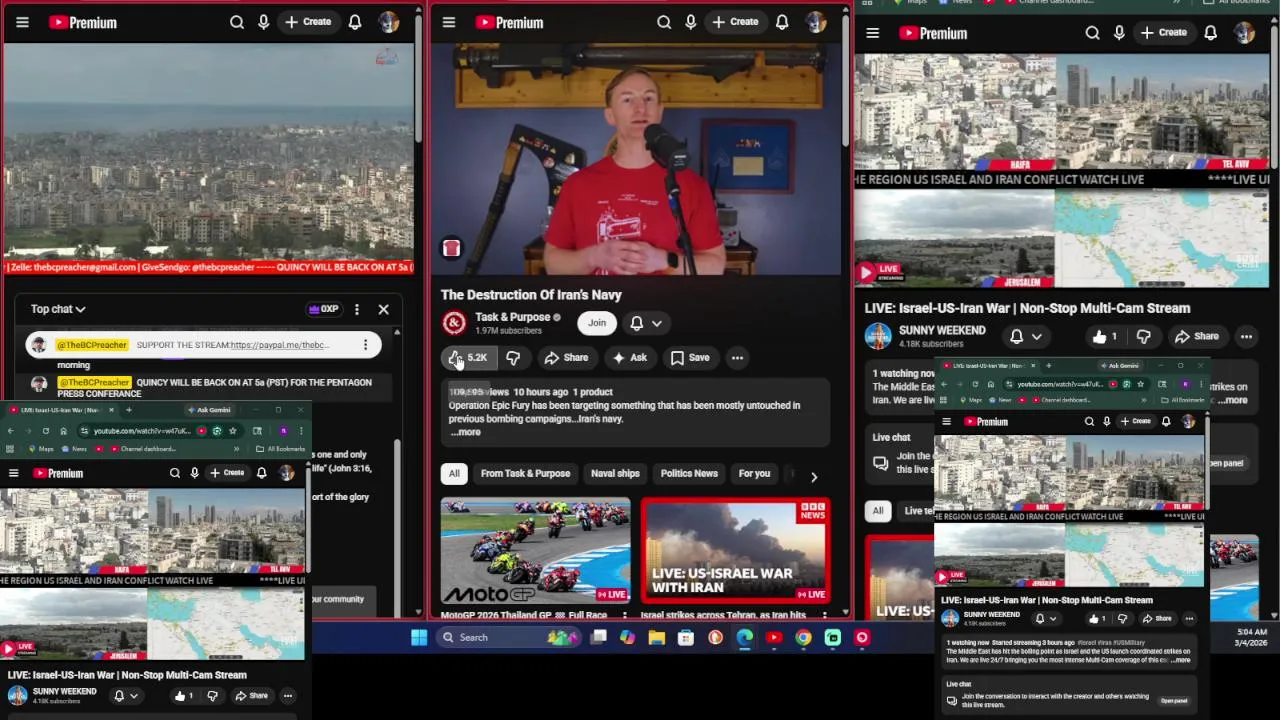Click merch shelf icon on Iran's Navy video
The image size is (1280, 720).
451,248
